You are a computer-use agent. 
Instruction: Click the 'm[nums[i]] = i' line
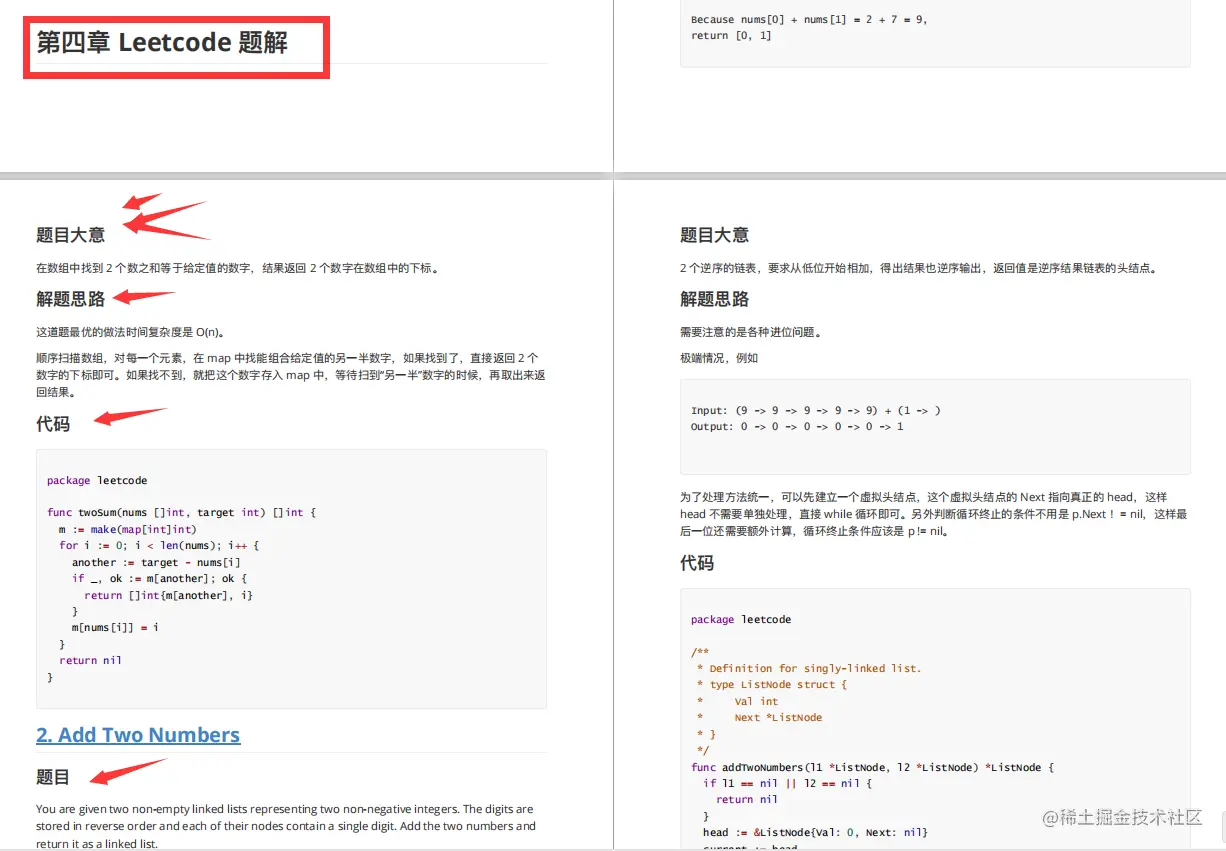coord(115,628)
